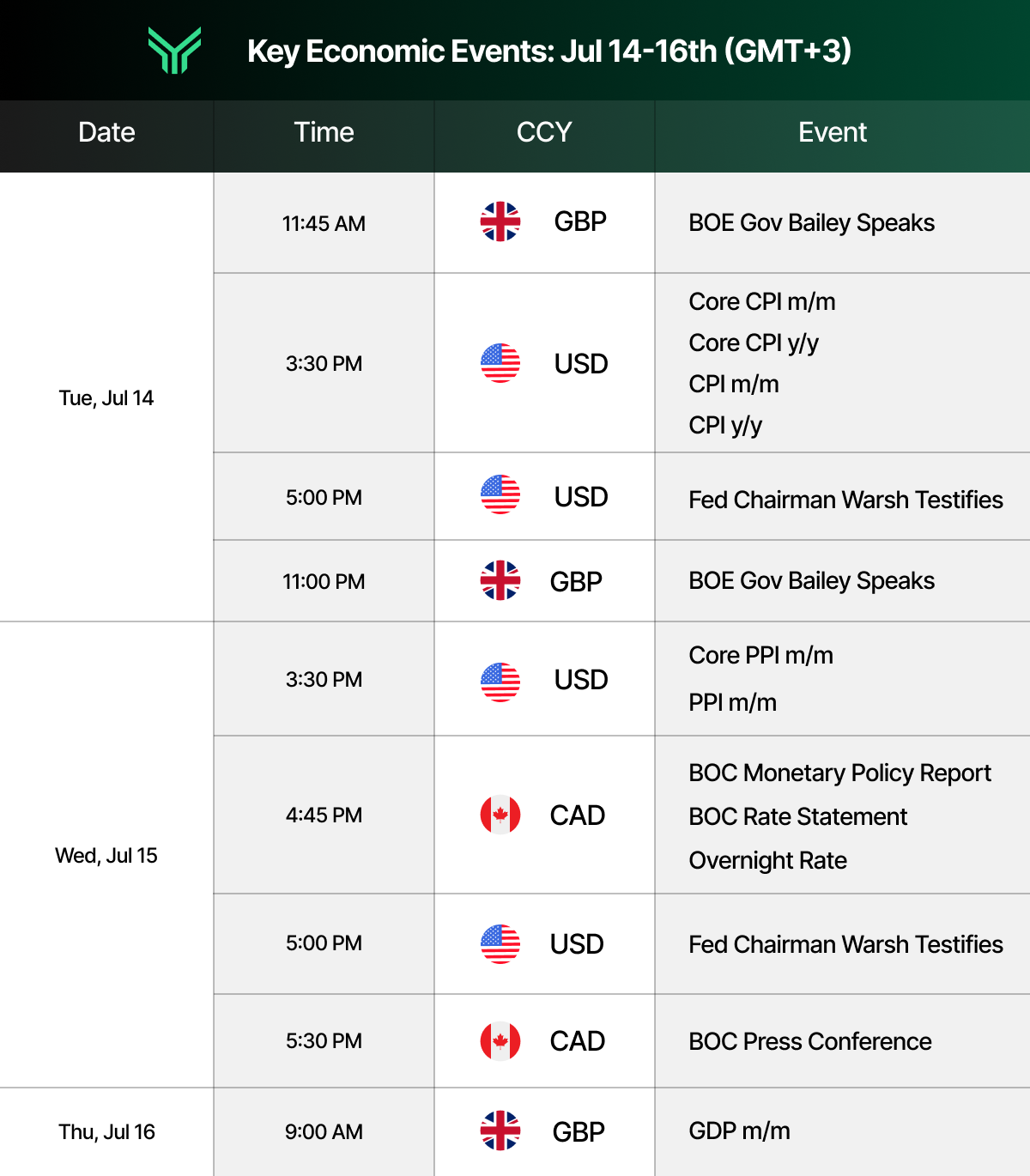Click the 'BOC Monetary Policy Report' event

click(839, 773)
